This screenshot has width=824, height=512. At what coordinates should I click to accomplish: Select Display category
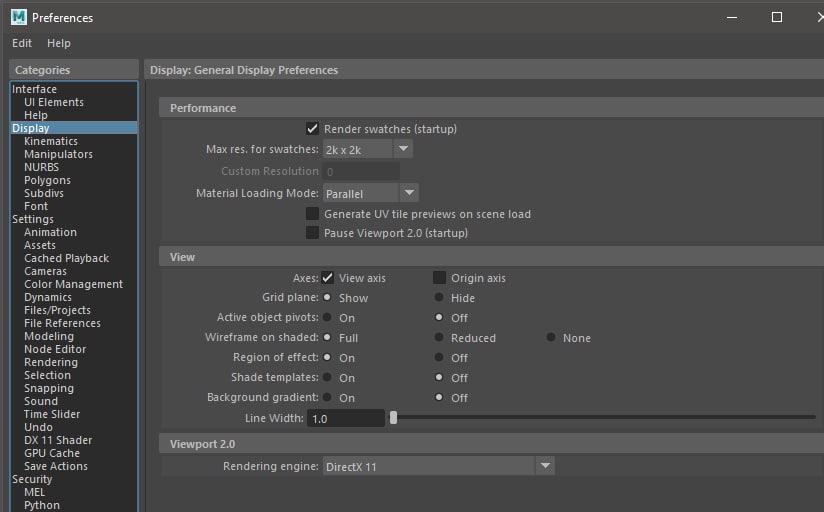pyautogui.click(x=74, y=128)
